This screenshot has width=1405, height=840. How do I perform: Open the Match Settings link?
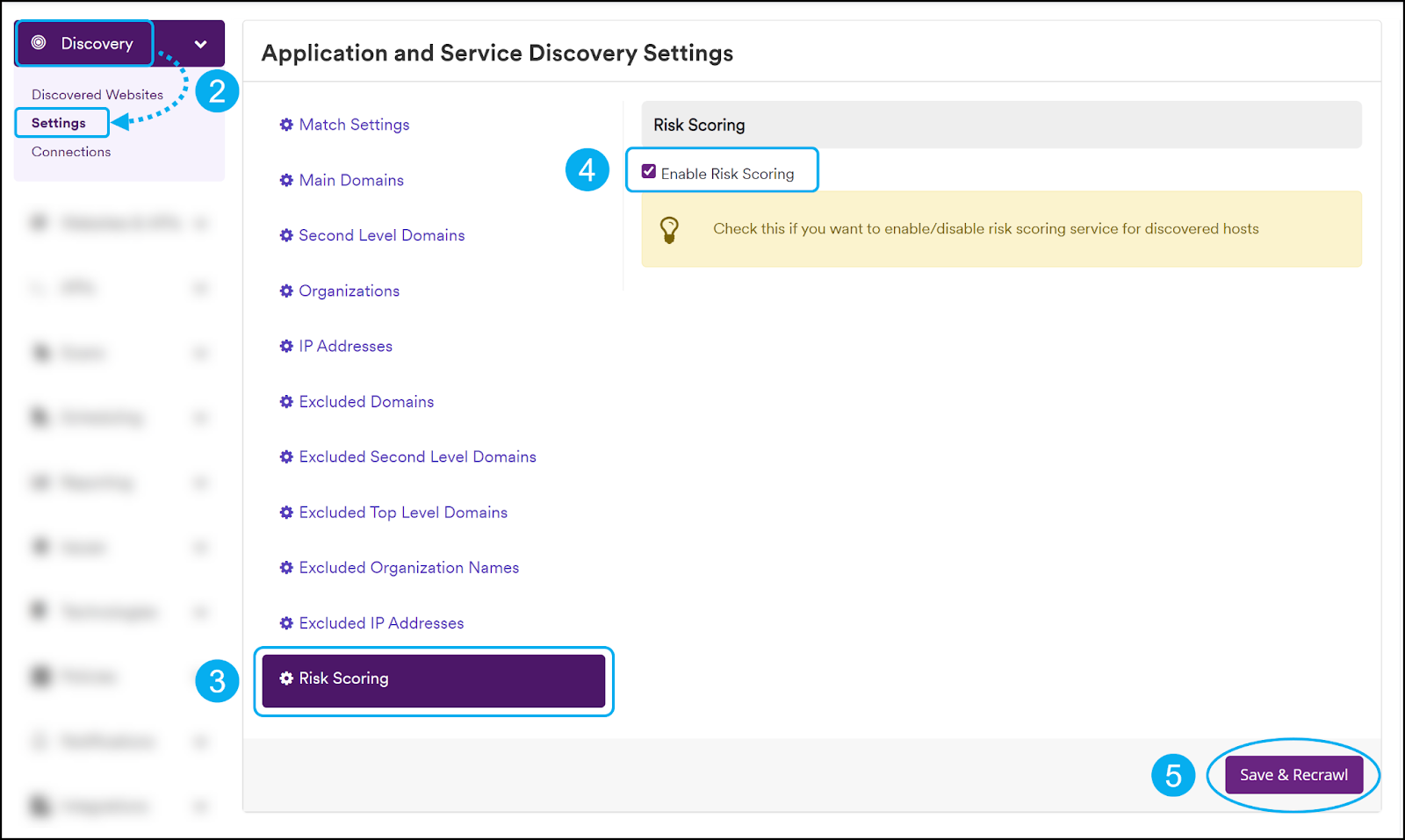354,125
